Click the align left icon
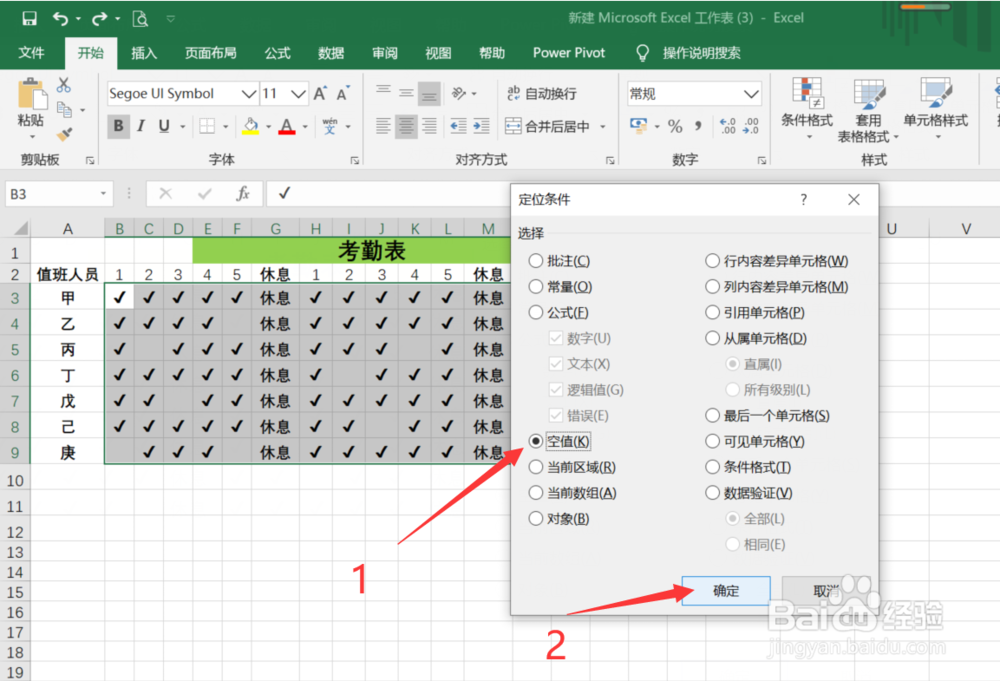The width and height of the screenshot is (1000, 681). [x=383, y=126]
